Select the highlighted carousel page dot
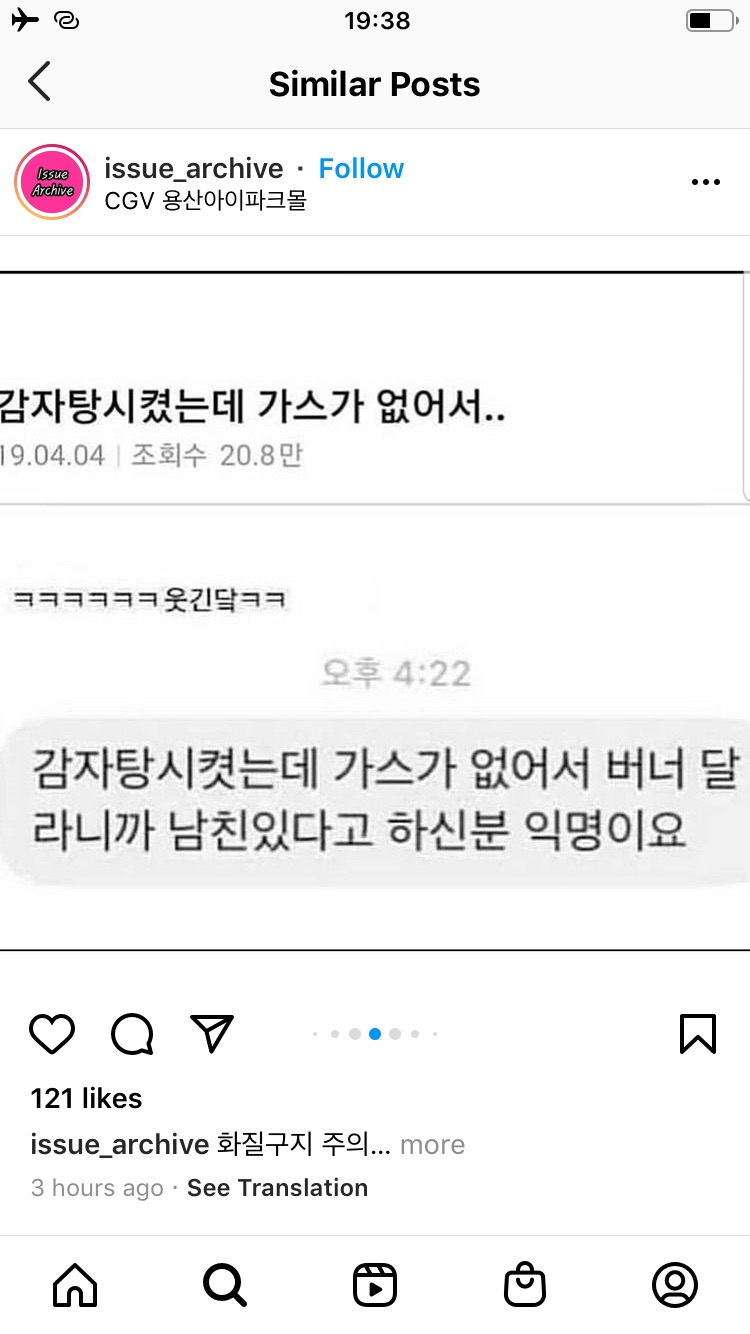Screen dimensions: 750x1334 point(375,1034)
